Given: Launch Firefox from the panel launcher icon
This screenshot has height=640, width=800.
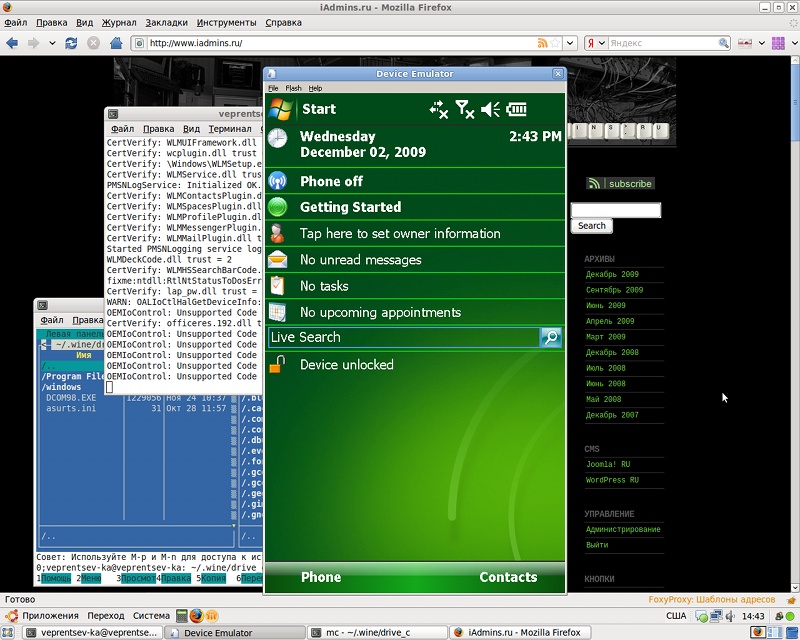Looking at the screenshot, I should [x=196, y=616].
